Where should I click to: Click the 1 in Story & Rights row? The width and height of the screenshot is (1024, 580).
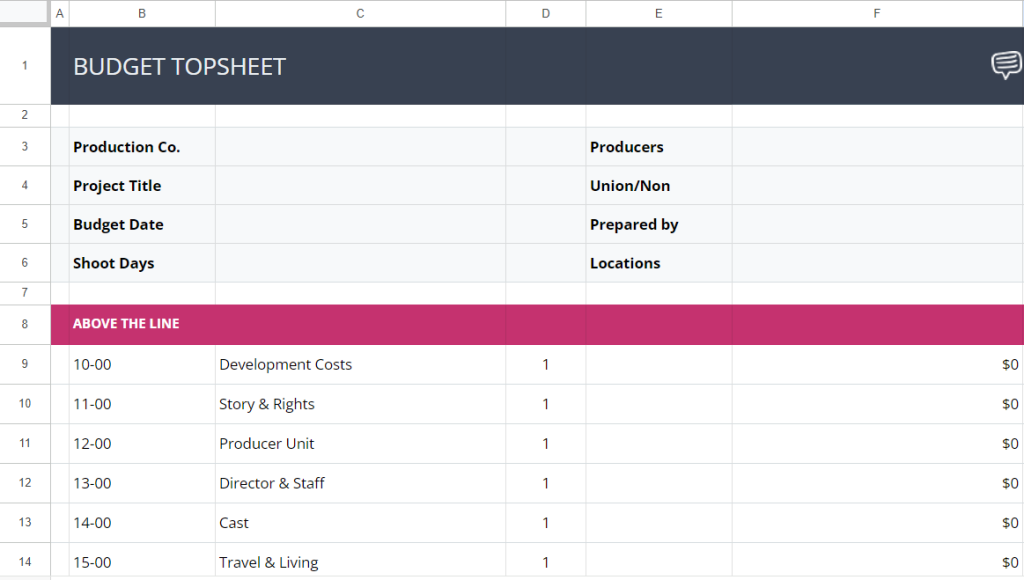pos(545,404)
